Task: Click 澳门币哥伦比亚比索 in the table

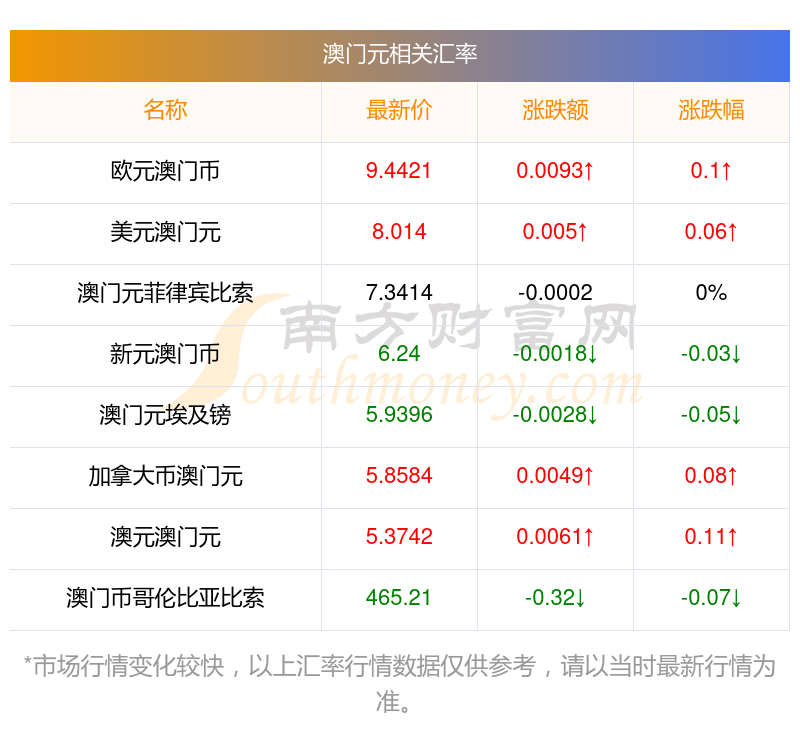Action: (165, 598)
